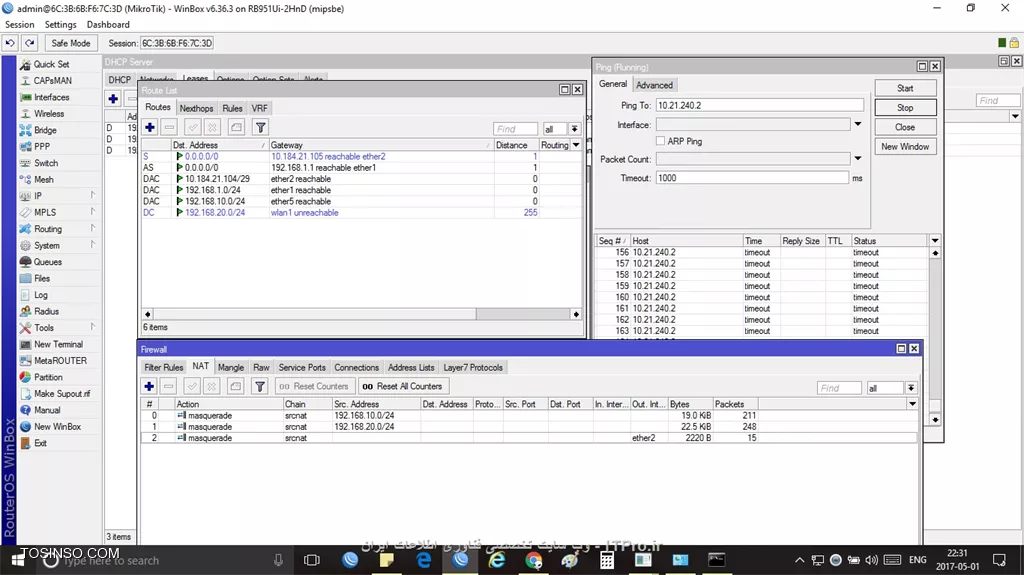
Task: Open New WinBox from the sidebar
Action: [57, 426]
